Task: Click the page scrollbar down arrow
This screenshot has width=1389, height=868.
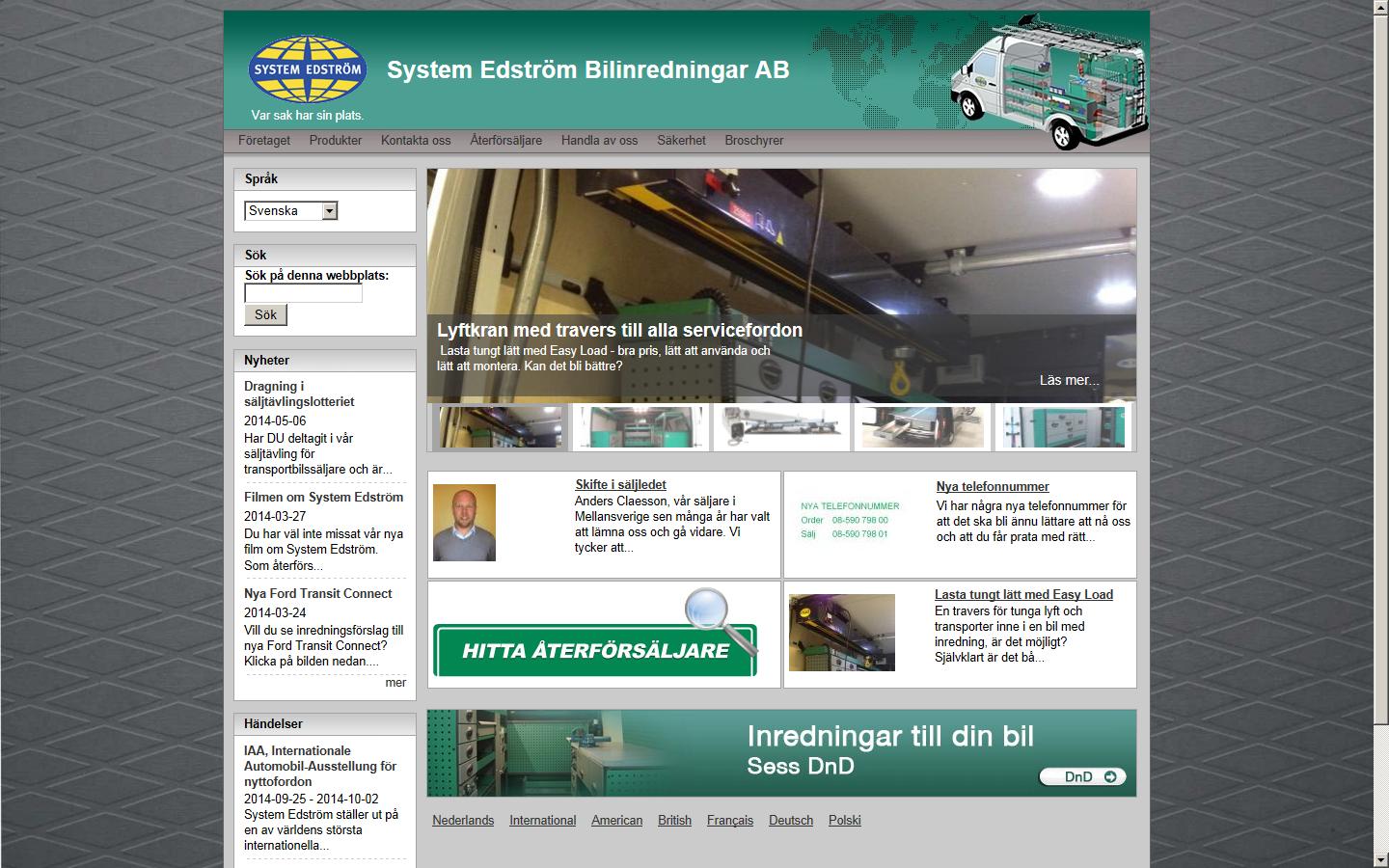Action: tap(1380, 858)
